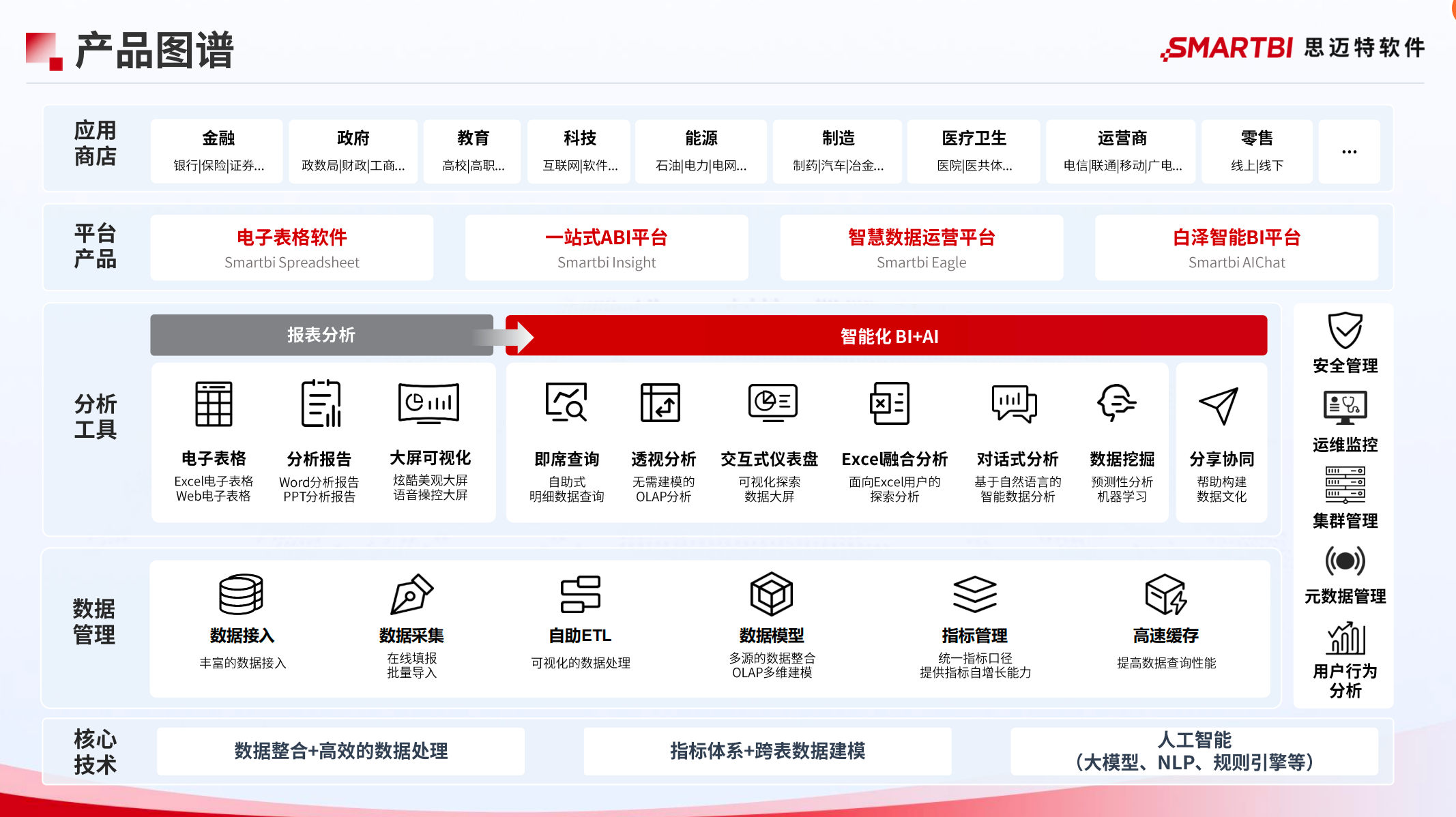This screenshot has height=817, width=1456.
Task: Click the 人工智能 core technology box
Action: 1194,751
